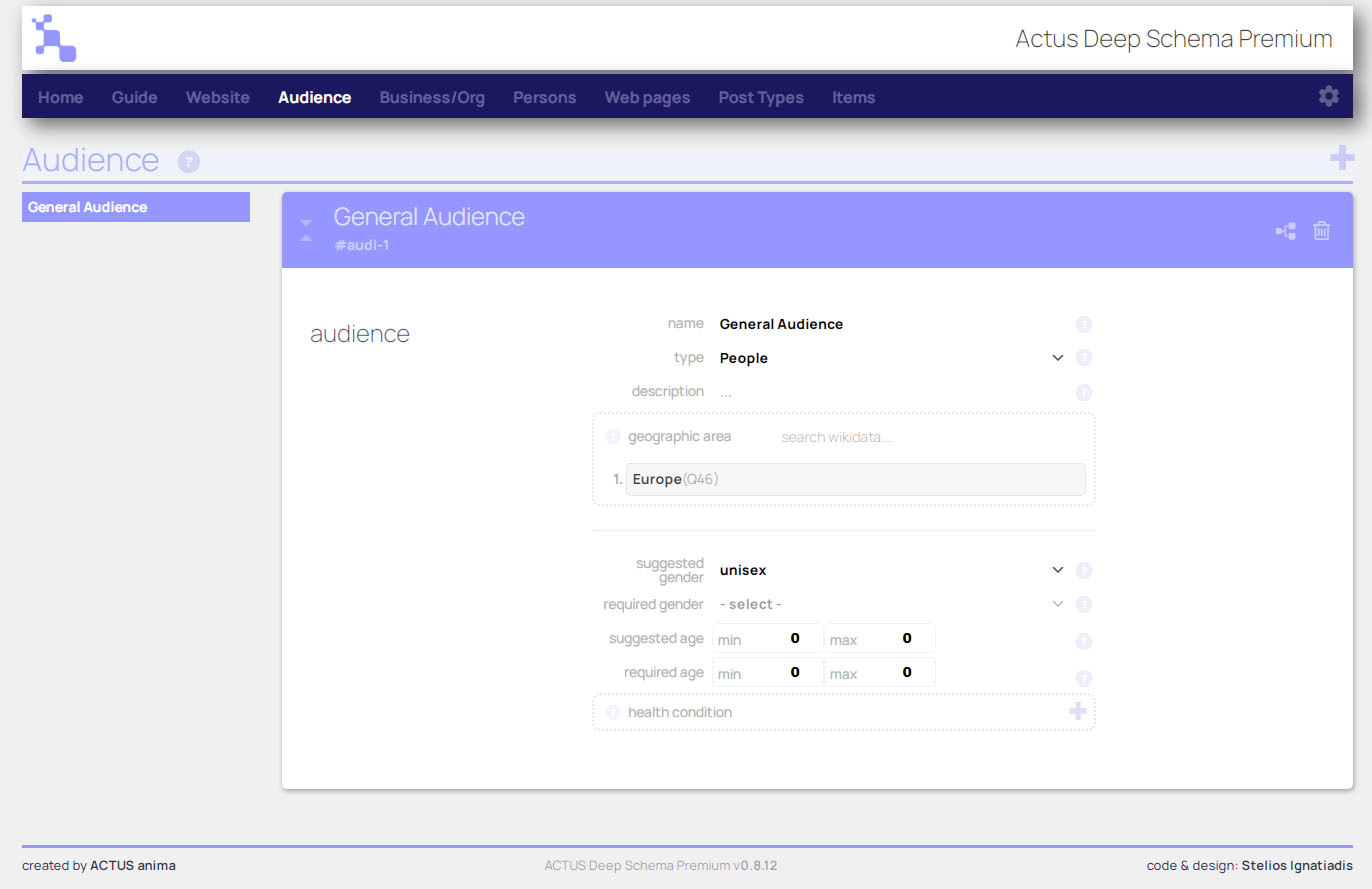Select General Audience in the sidebar list
The height and width of the screenshot is (889, 1372).
(x=136, y=207)
